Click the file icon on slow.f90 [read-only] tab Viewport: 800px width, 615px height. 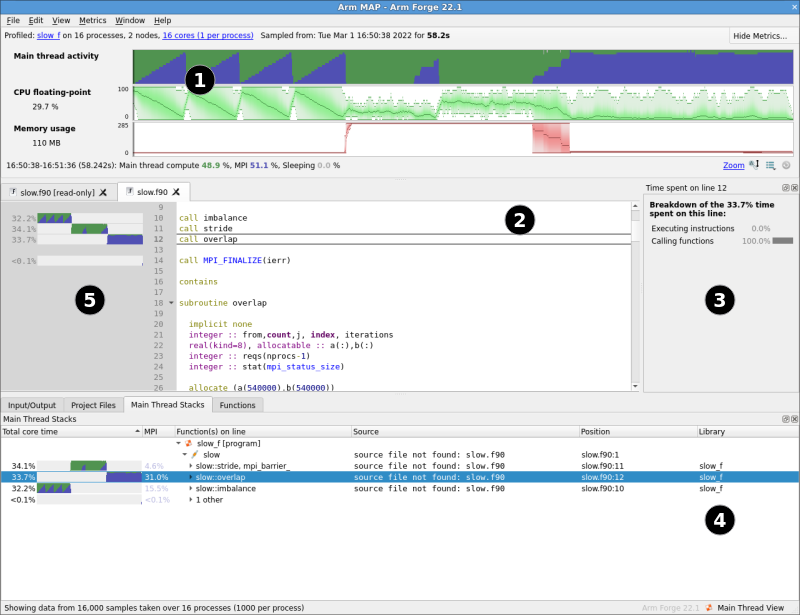(x=13, y=192)
